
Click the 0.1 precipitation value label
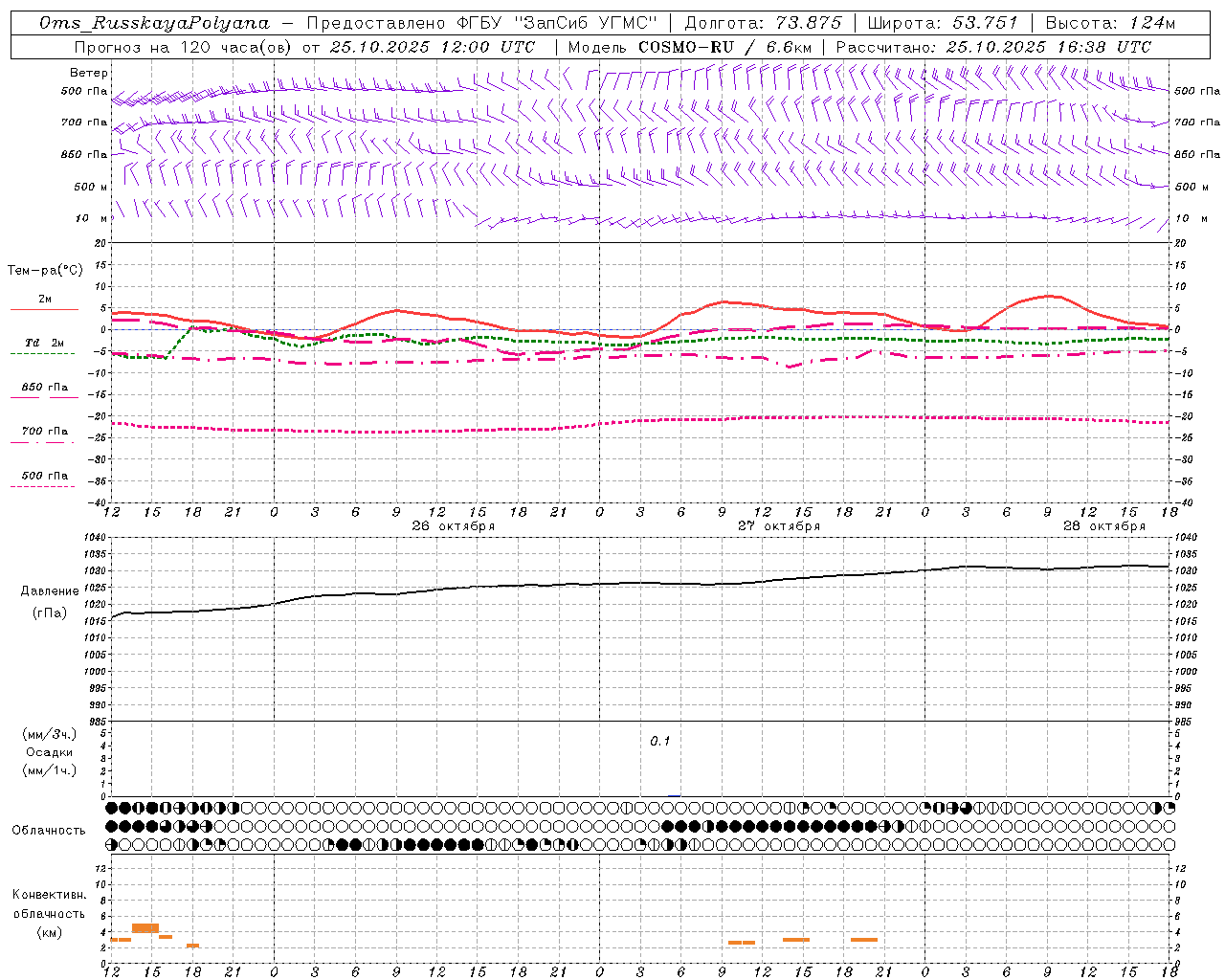(x=660, y=742)
